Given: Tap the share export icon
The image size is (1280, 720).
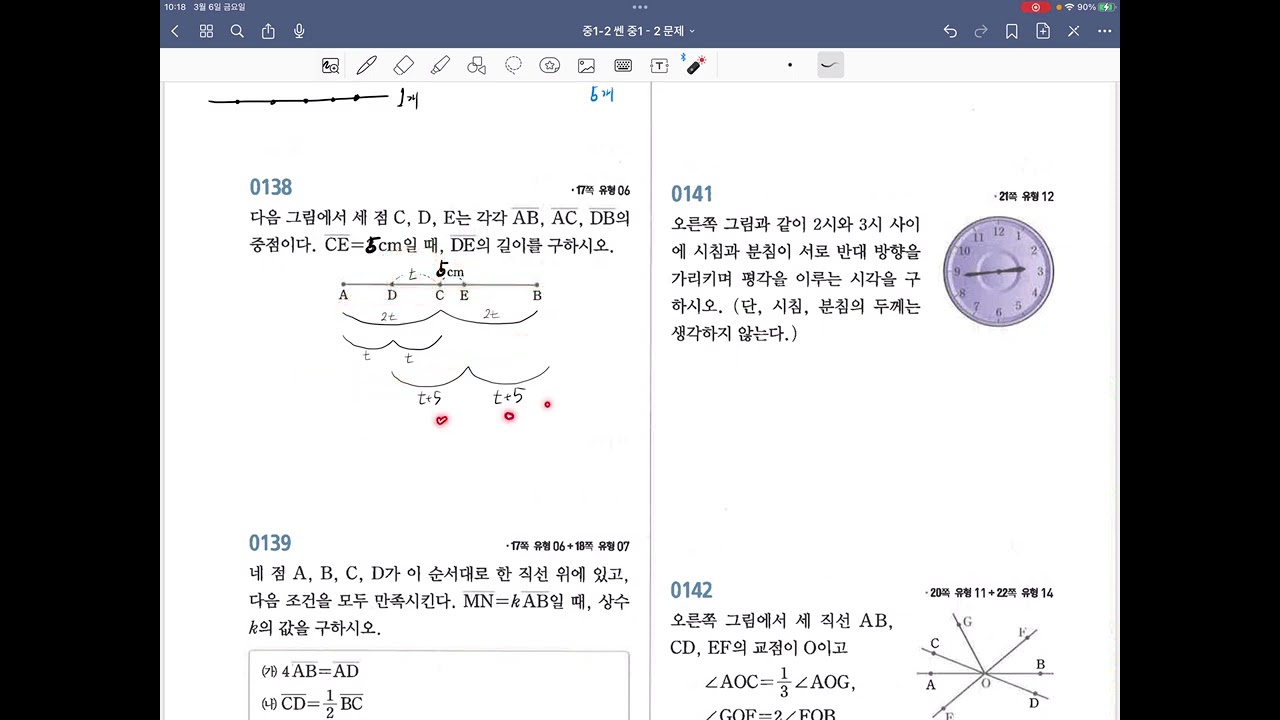Looking at the screenshot, I should (268, 31).
